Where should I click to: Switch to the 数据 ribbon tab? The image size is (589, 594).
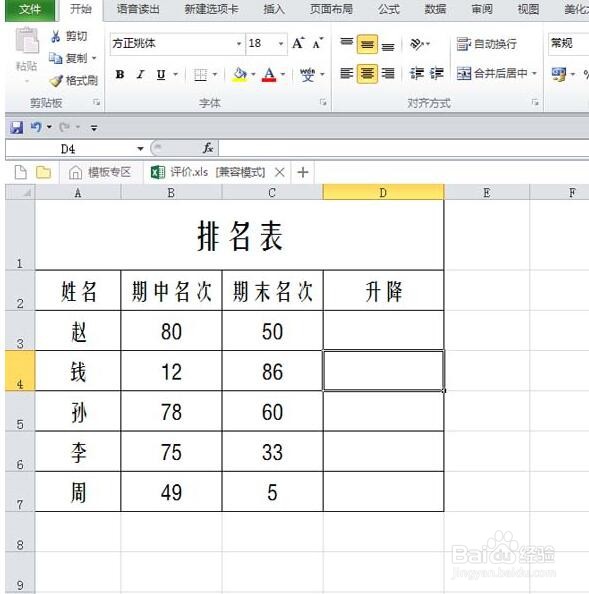click(435, 9)
